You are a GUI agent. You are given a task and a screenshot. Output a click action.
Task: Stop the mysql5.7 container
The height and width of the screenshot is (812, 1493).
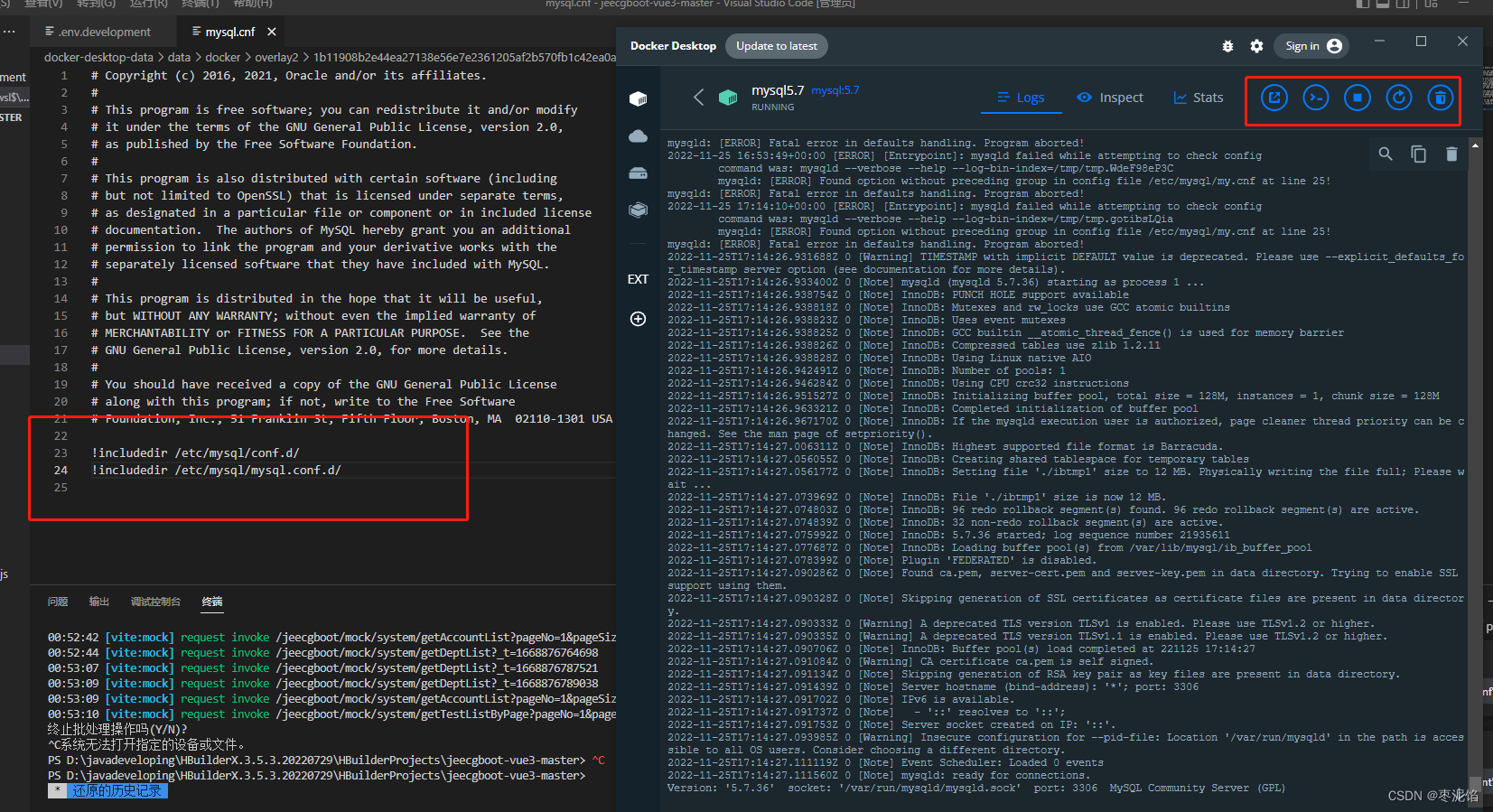coord(1358,98)
